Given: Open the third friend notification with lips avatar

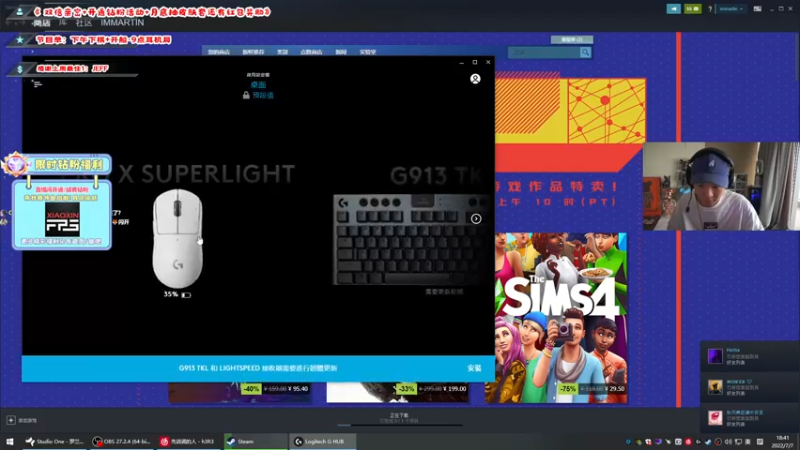Looking at the screenshot, I should [x=750, y=418].
